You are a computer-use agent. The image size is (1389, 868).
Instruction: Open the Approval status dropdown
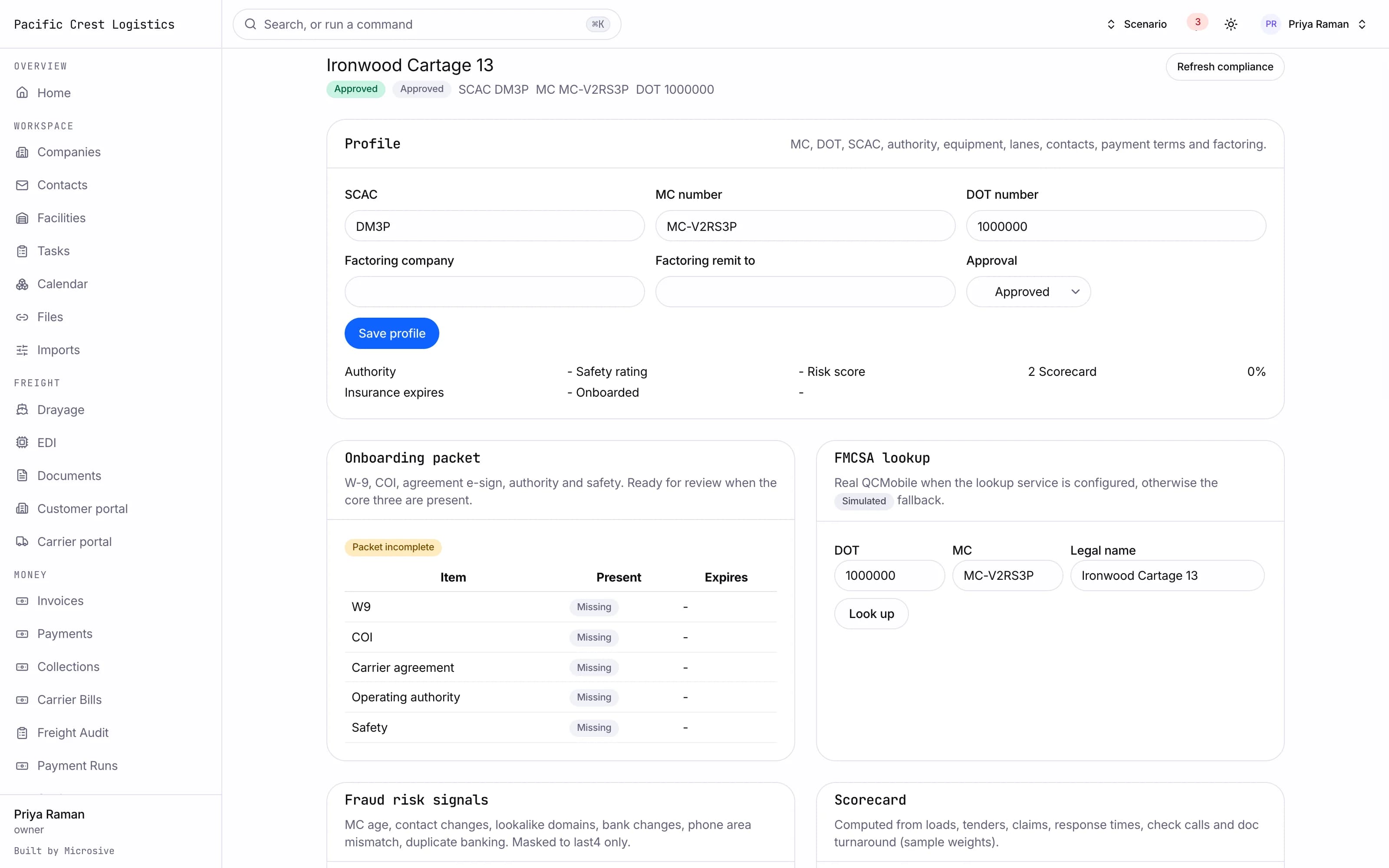[x=1028, y=292]
